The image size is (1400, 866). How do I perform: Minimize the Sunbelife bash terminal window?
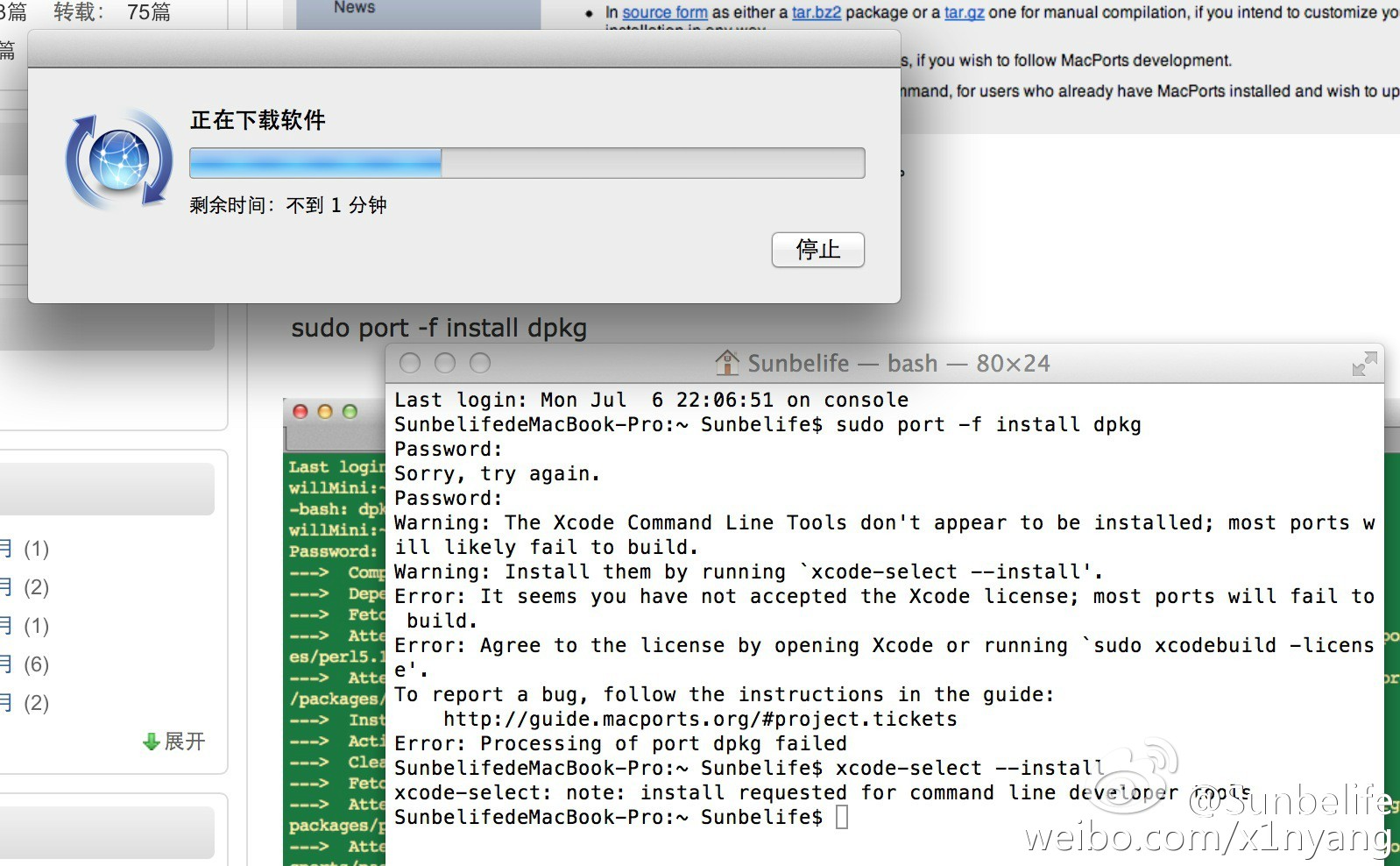coord(445,363)
